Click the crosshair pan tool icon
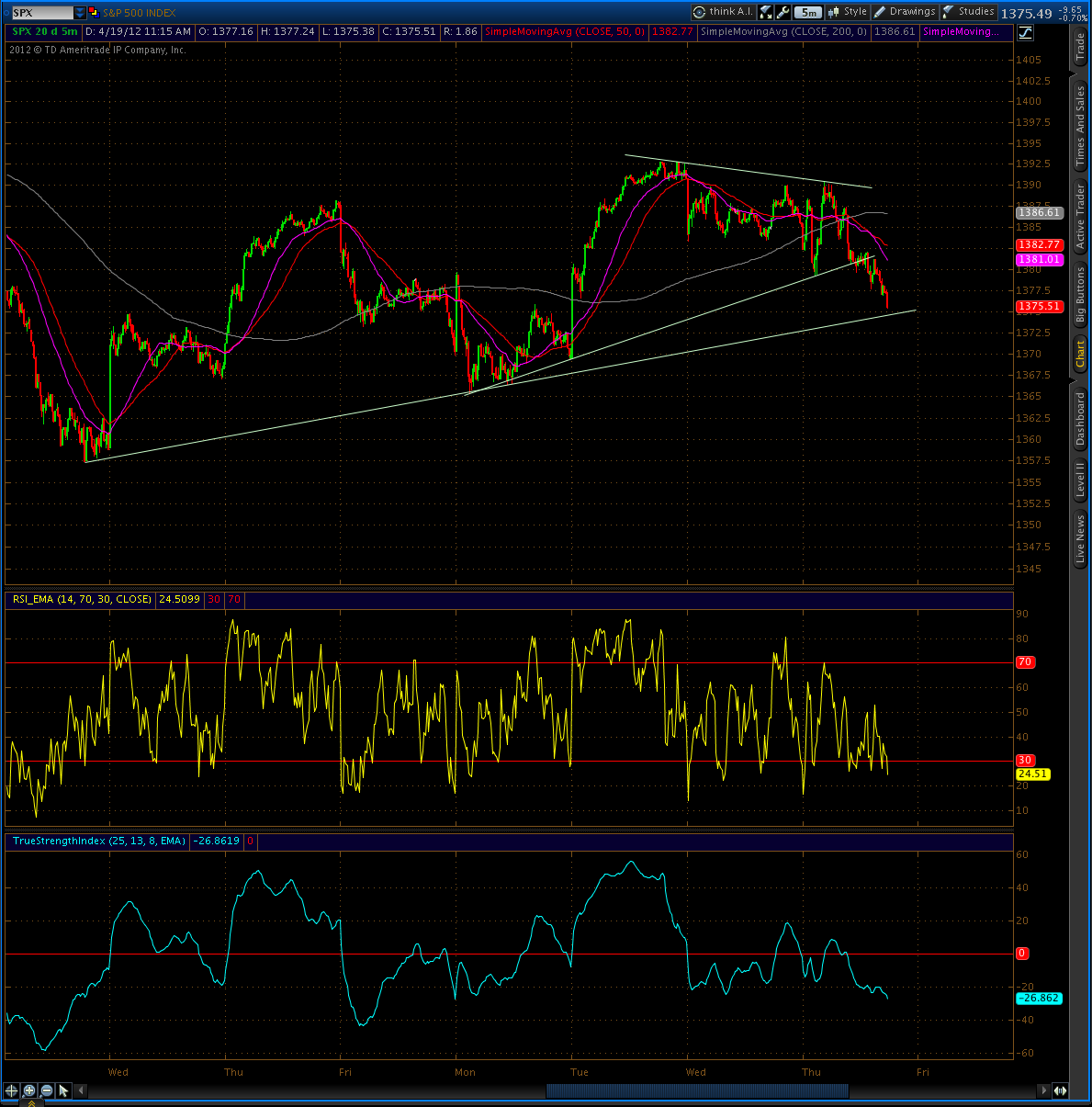 point(11,1090)
